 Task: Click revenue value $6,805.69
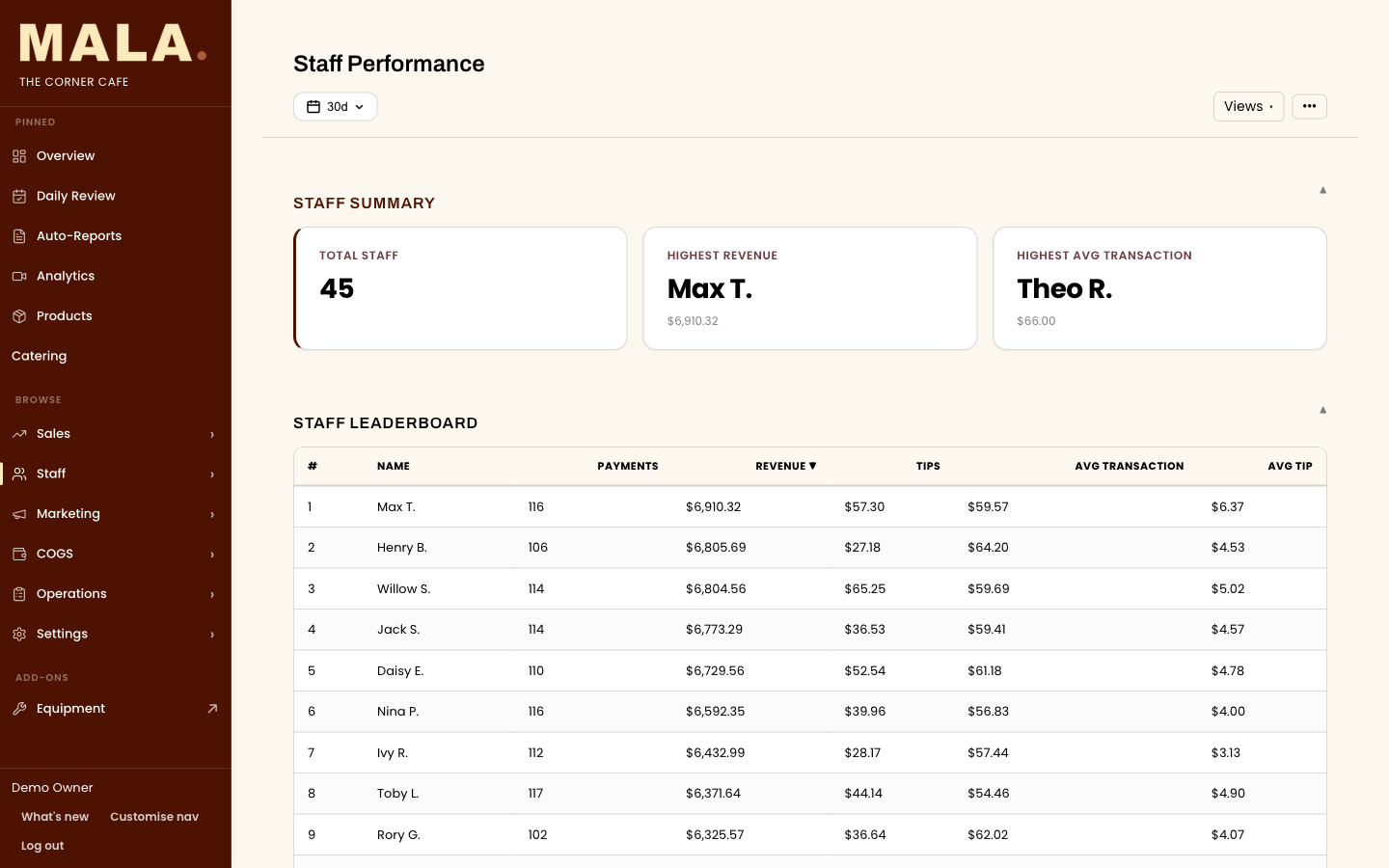(716, 548)
